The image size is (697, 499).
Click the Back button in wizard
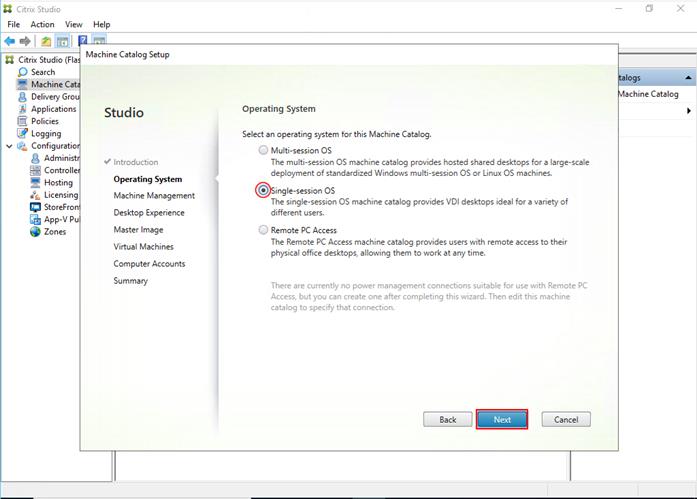pos(448,419)
